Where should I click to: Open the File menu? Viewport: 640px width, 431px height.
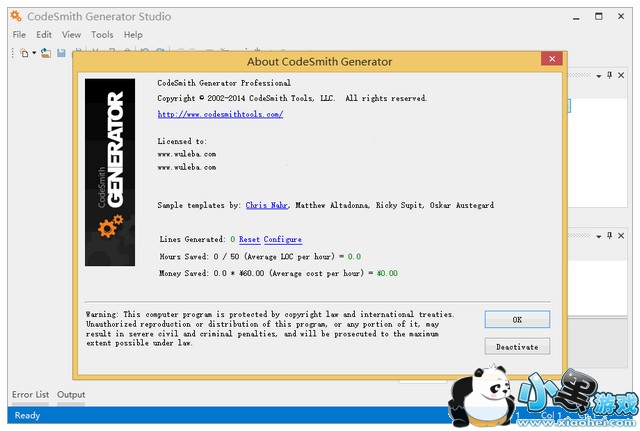click(19, 35)
